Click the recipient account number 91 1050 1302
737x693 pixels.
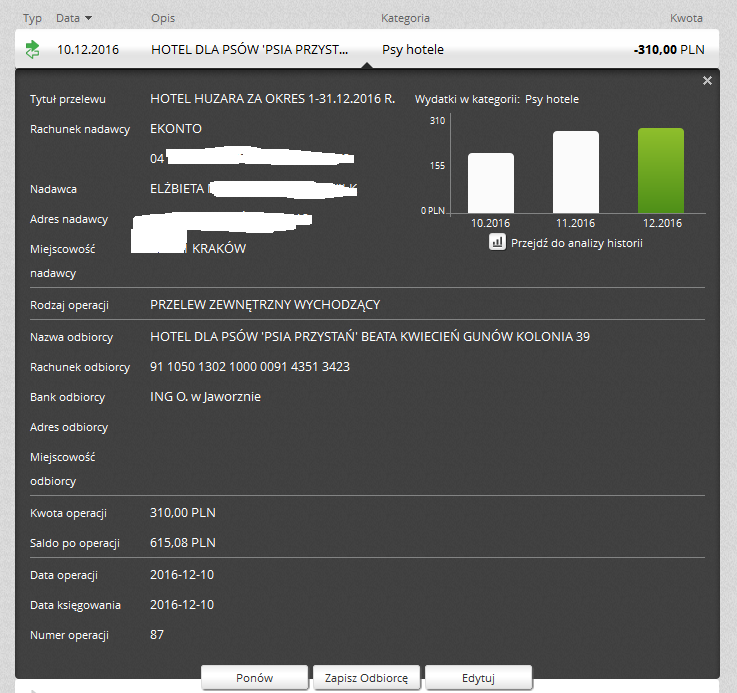[249, 367]
